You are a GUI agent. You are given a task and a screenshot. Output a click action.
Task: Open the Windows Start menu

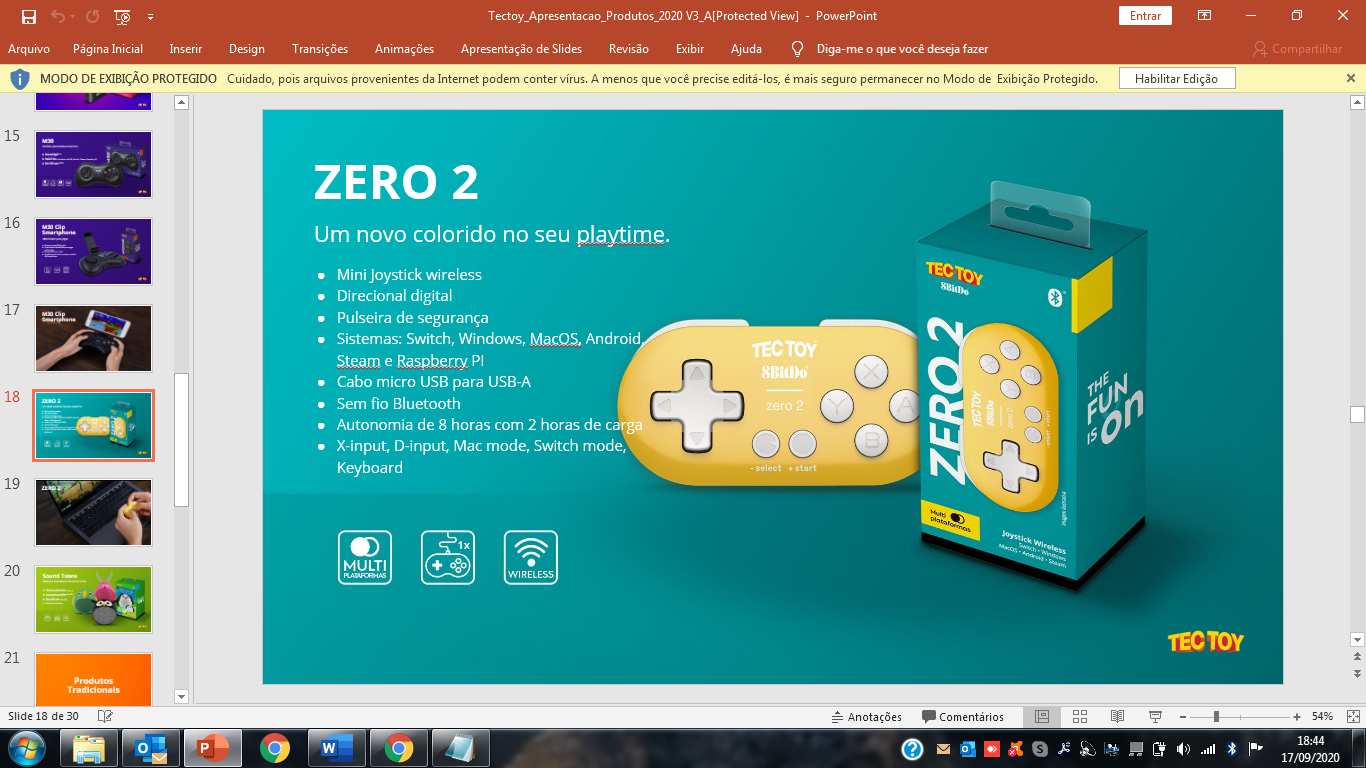[26, 748]
